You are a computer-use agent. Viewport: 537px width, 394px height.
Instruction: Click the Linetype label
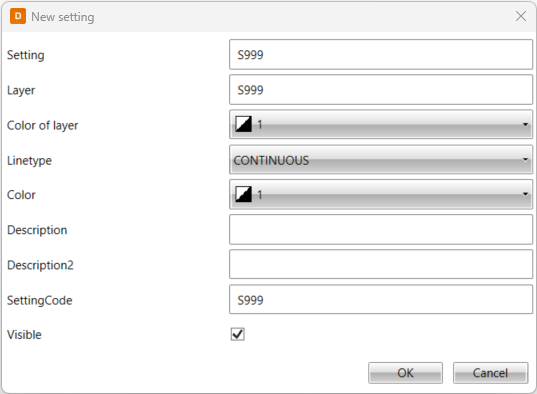point(29,160)
